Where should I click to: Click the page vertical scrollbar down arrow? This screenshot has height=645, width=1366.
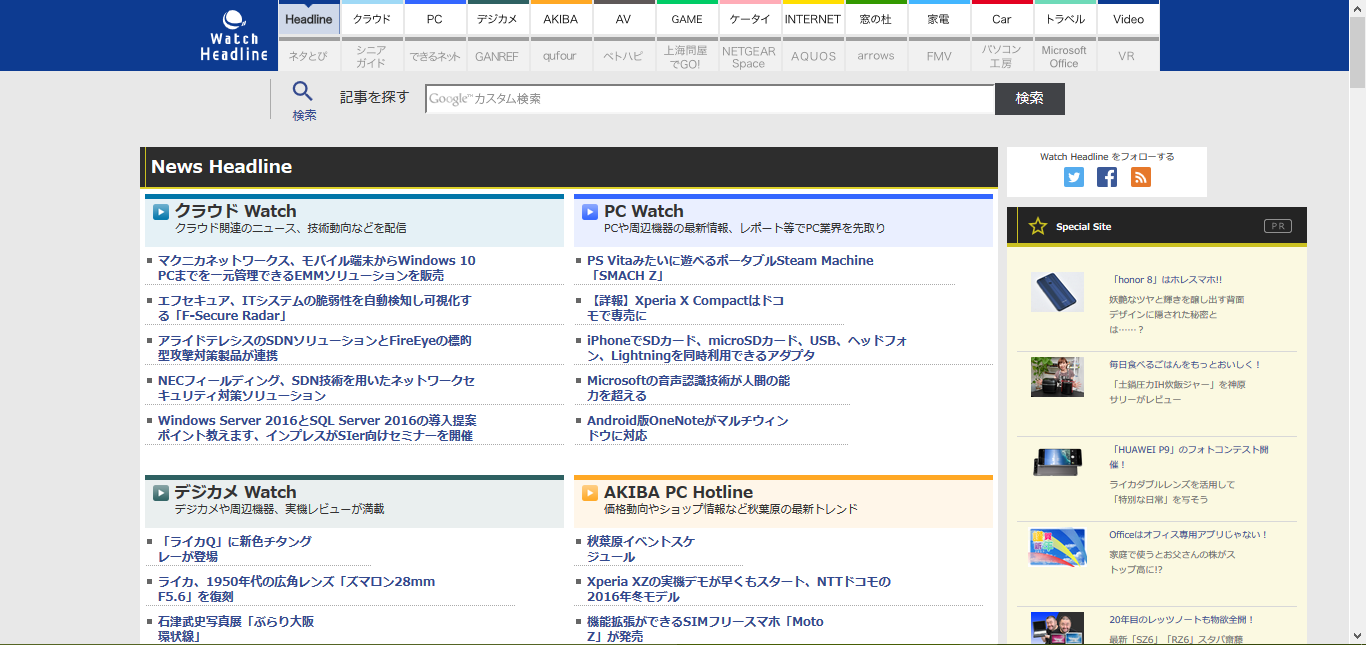1357,637
